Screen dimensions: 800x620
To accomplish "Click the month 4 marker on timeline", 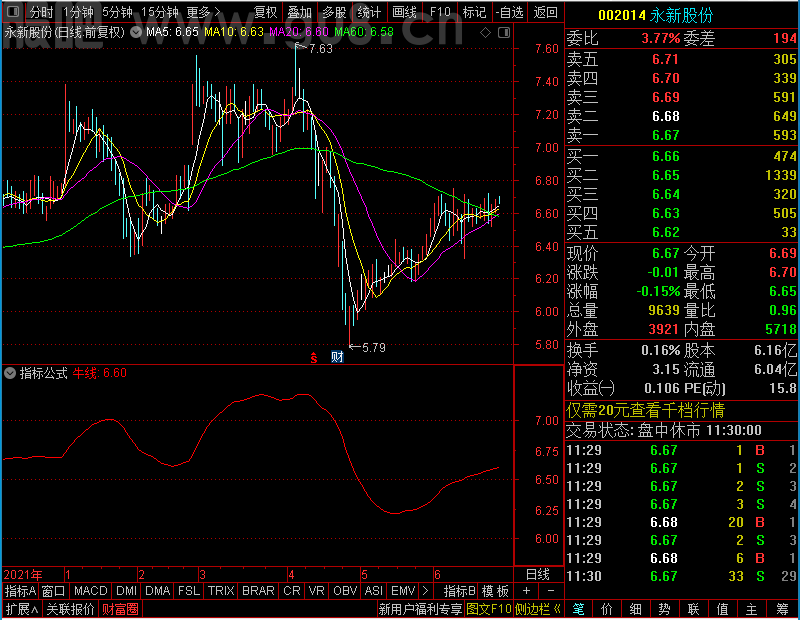I will click(x=291, y=575).
